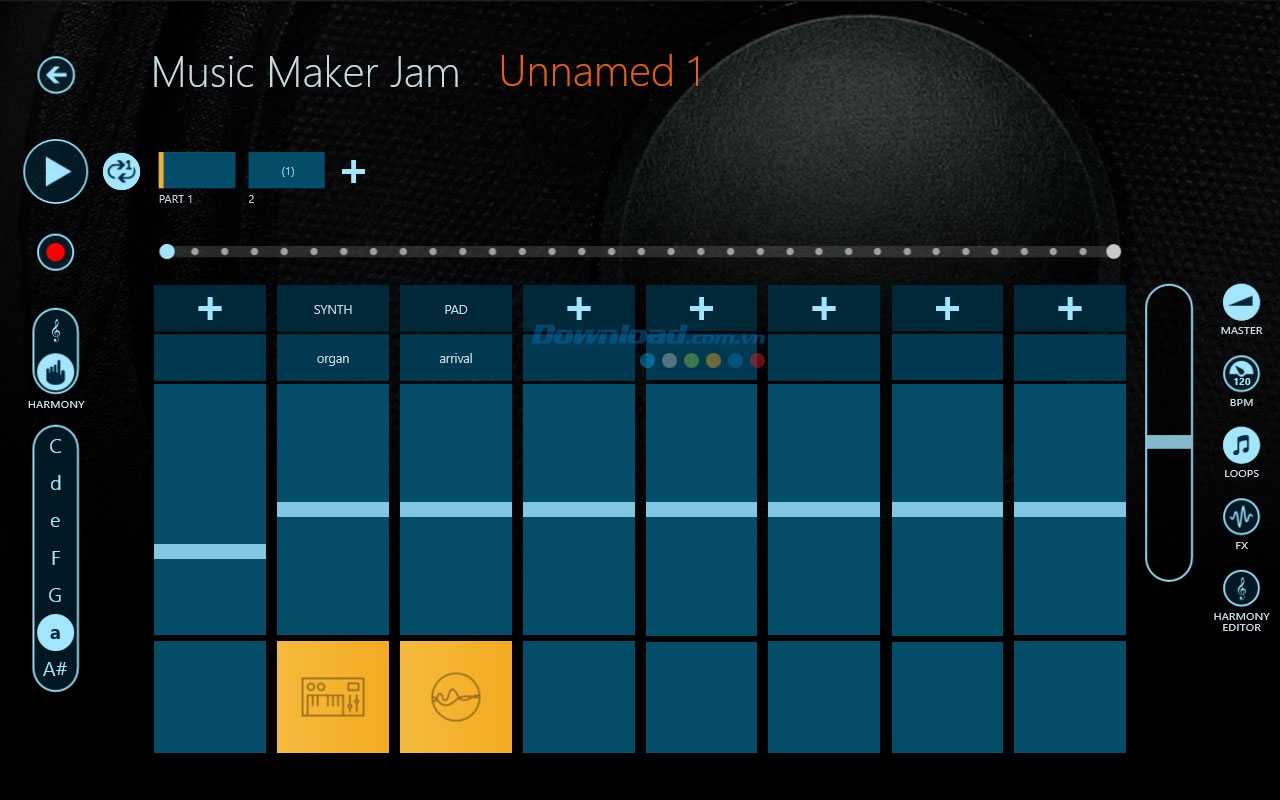Open the BPM tempo setting
Viewport: 1280px width, 800px height.
click(1241, 375)
